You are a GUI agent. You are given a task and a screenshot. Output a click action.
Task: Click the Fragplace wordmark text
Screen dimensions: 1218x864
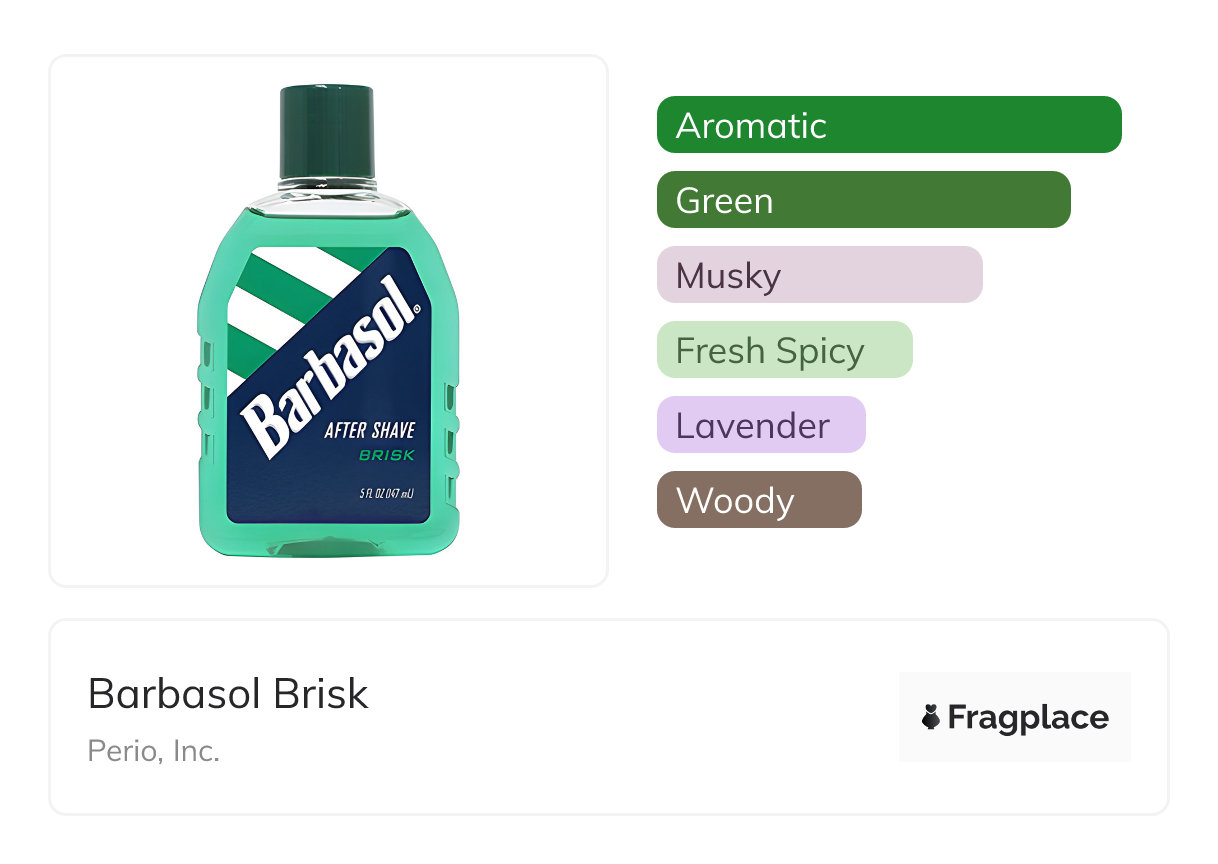(x=1027, y=717)
